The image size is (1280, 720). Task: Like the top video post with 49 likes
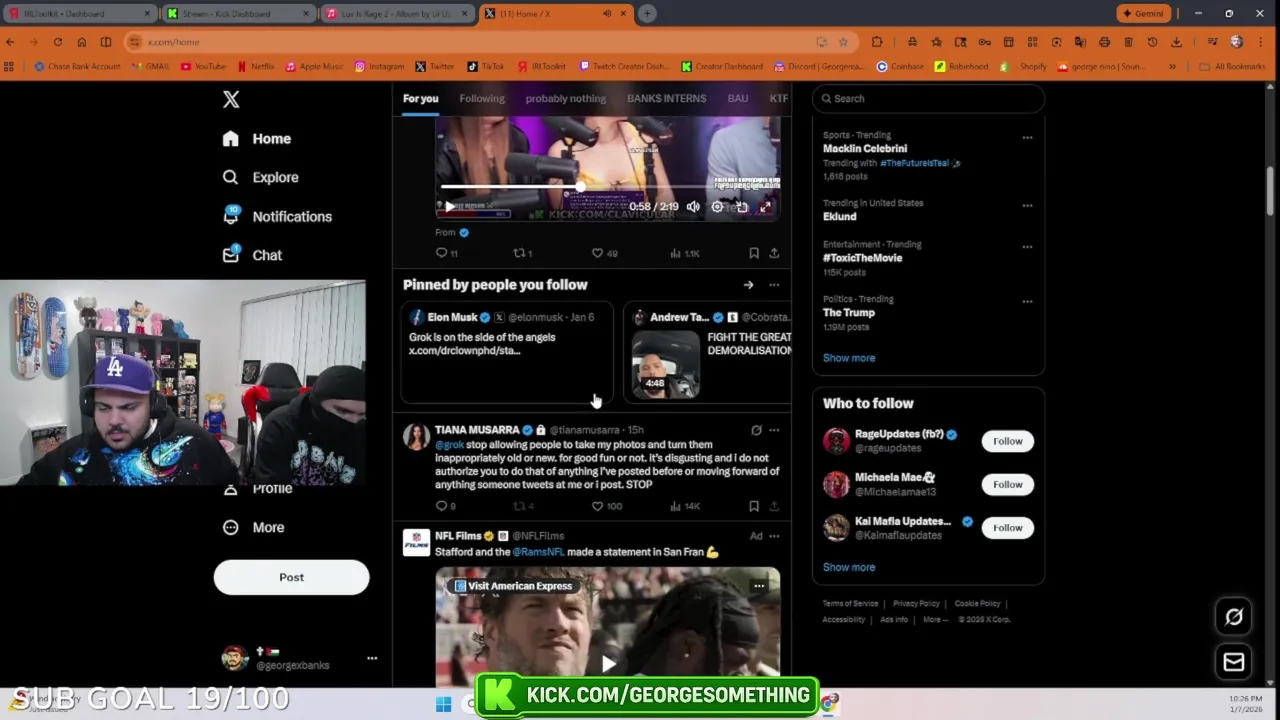(x=604, y=253)
